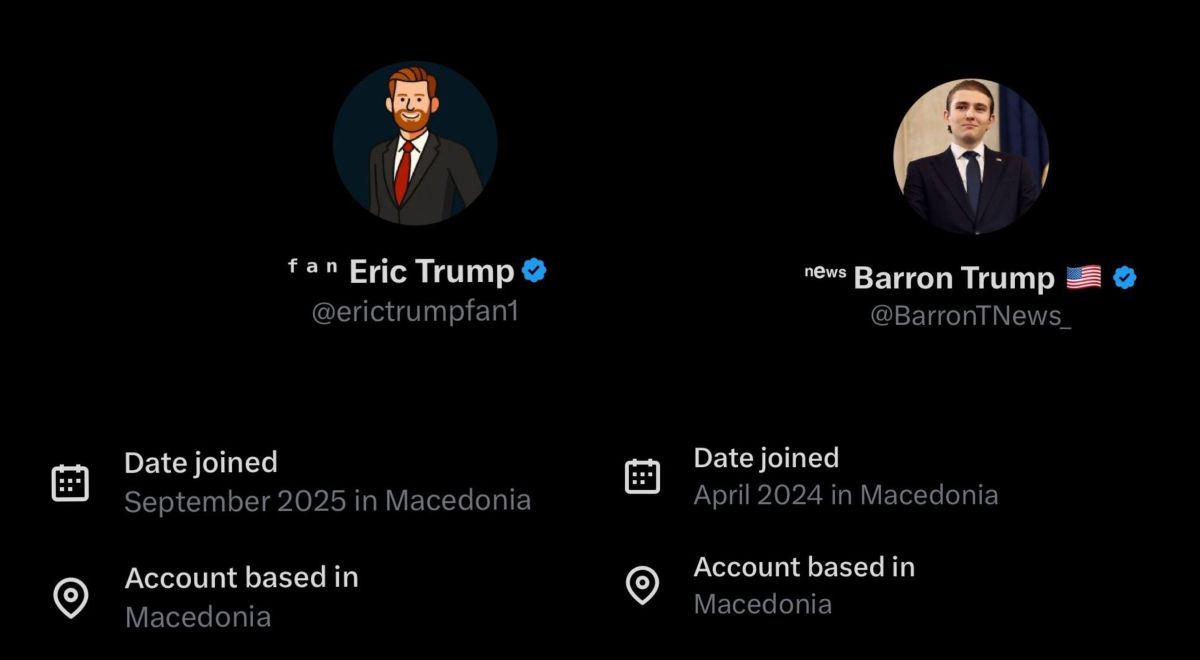The width and height of the screenshot is (1200, 660).
Task: Select "September 2025 in Macedonia" text
Action: [327, 500]
